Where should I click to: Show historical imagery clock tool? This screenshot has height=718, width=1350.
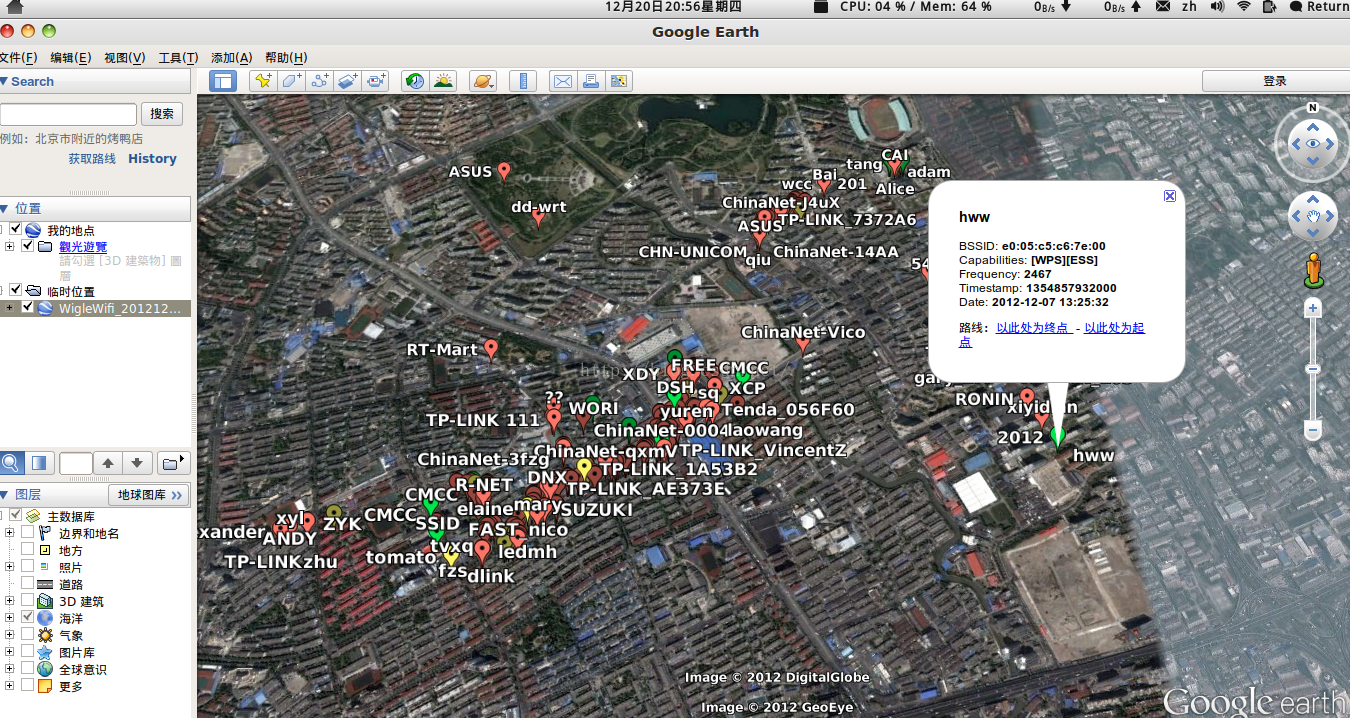tap(415, 81)
